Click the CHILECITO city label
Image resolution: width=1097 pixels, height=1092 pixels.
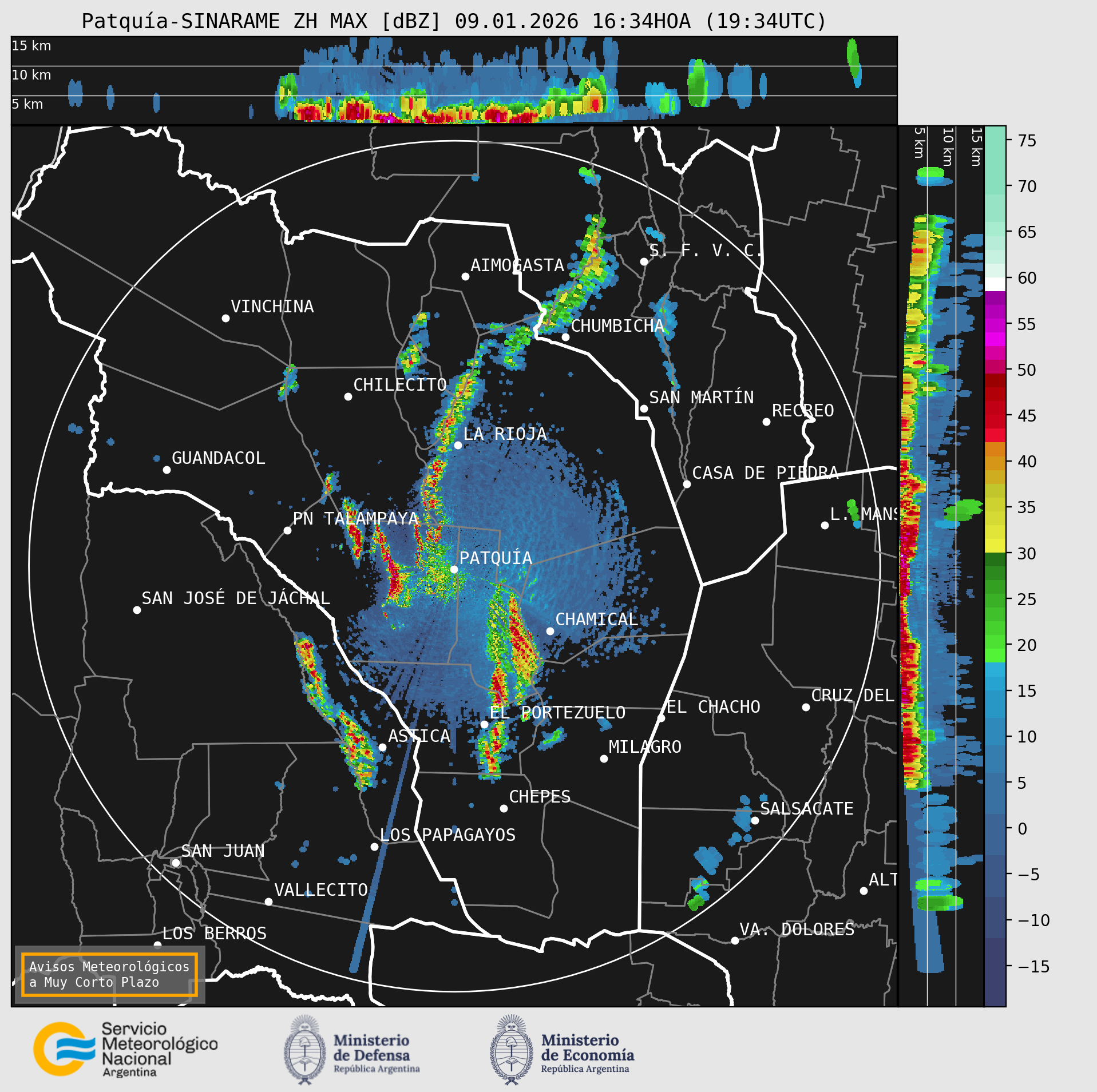(x=399, y=385)
